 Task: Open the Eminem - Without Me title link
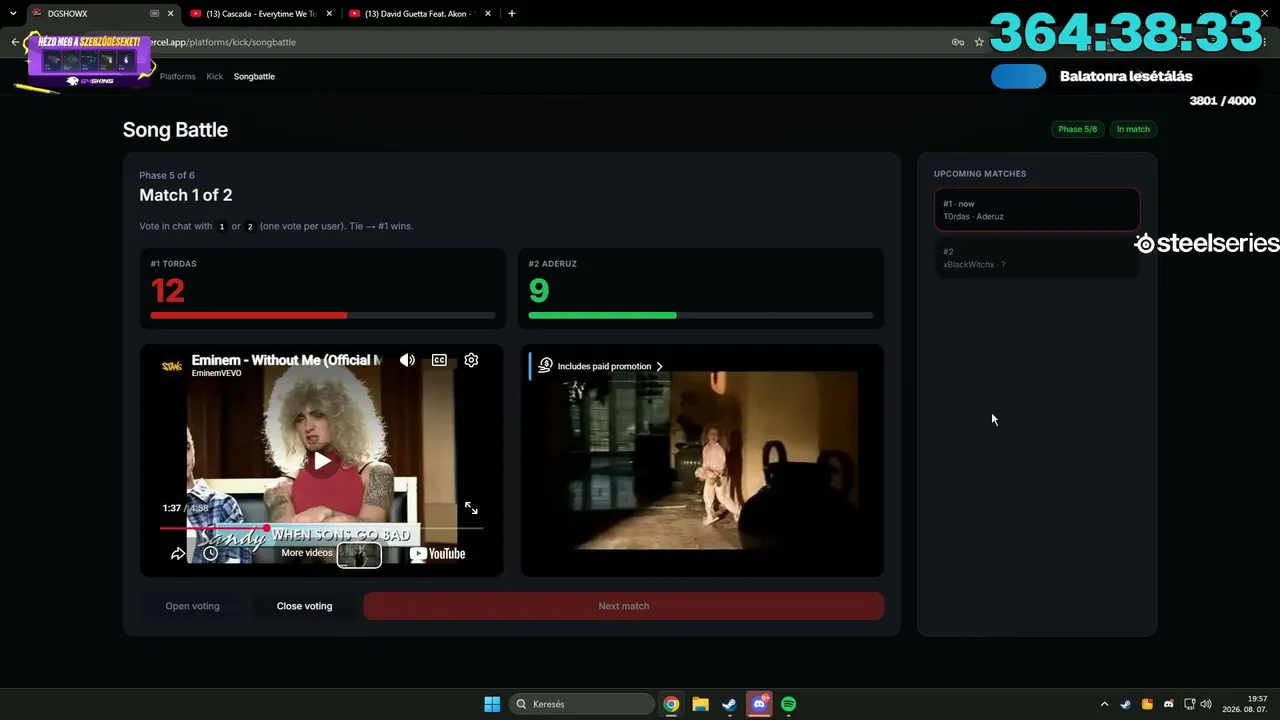pyautogui.click(x=286, y=360)
